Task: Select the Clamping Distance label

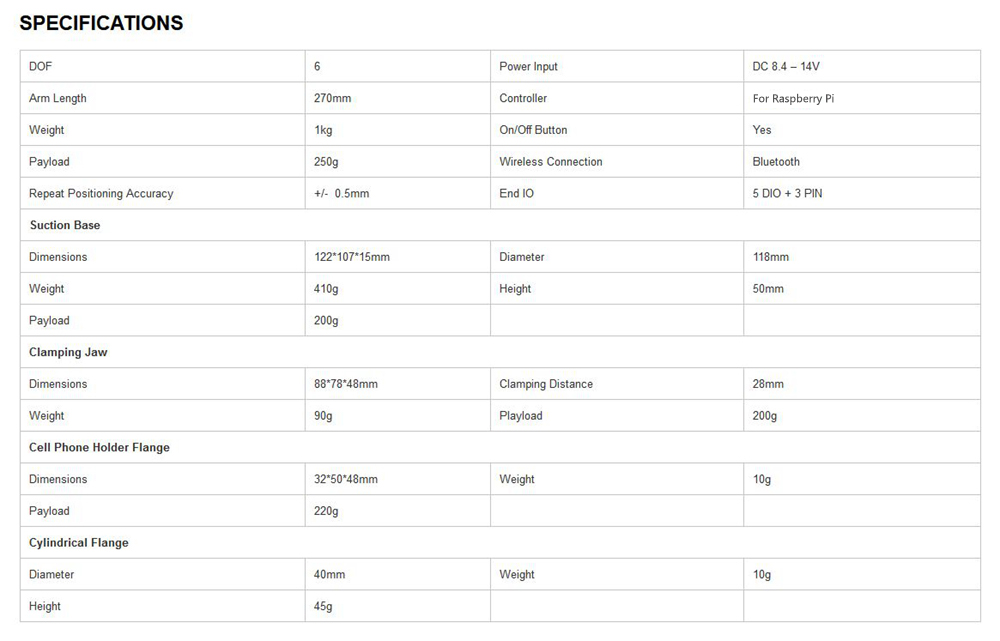Action: [x=546, y=384]
